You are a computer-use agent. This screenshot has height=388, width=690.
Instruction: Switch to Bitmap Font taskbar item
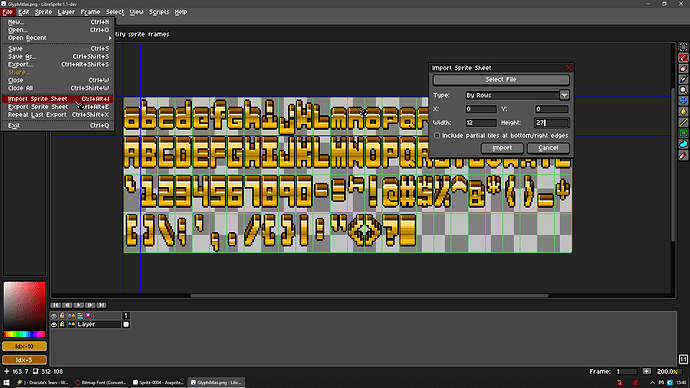point(101,383)
